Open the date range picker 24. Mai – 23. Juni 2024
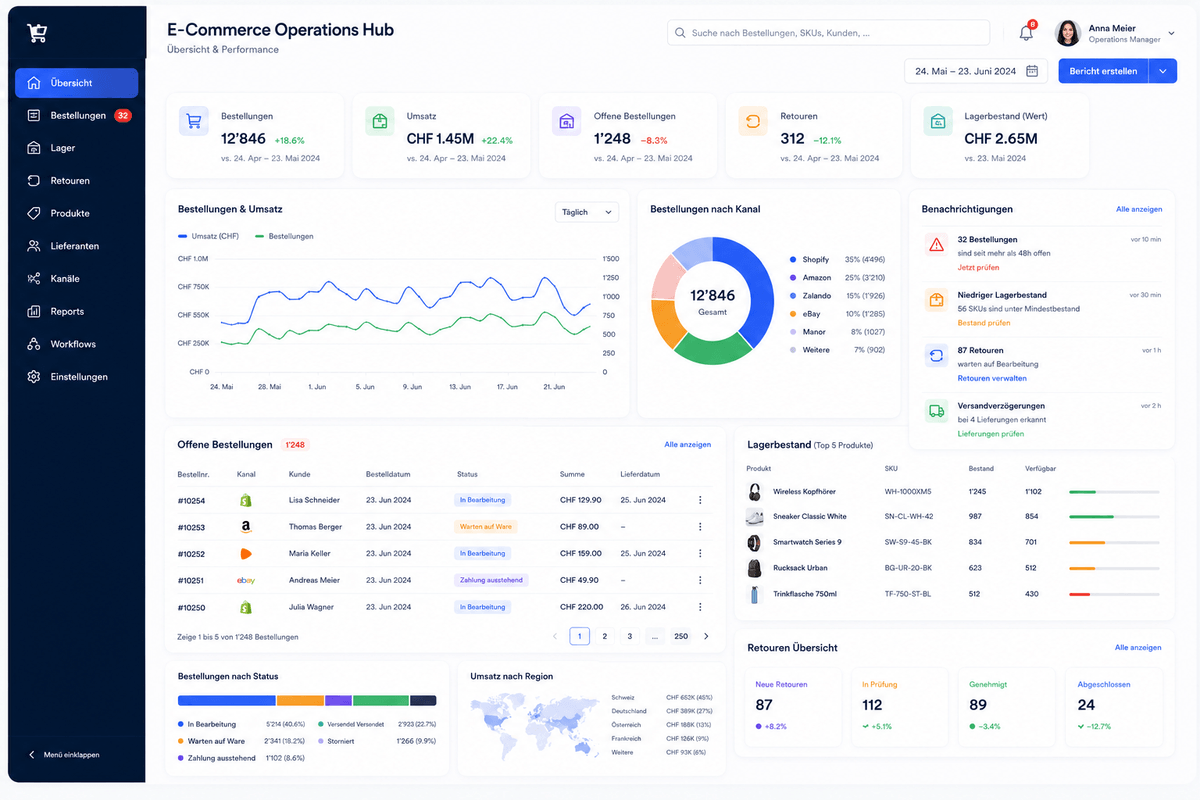This screenshot has height=800, width=1200. [976, 71]
